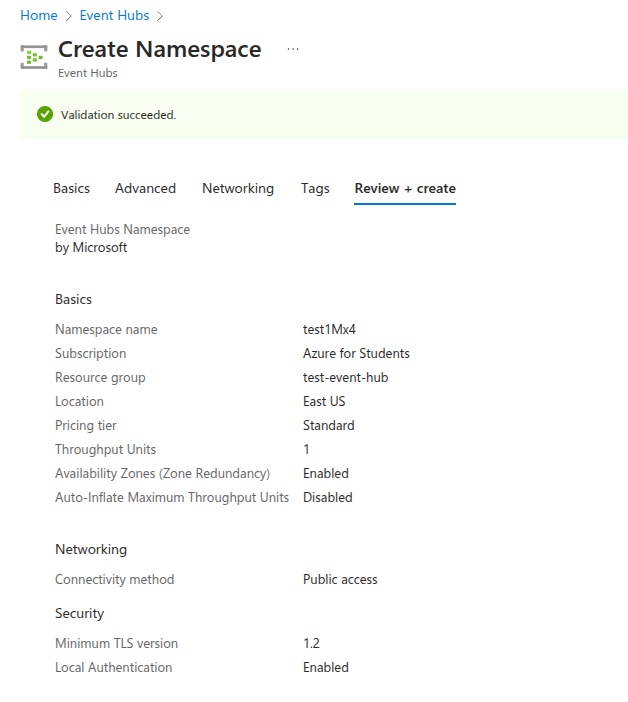Click the 'Namespace name' label

pyautogui.click(x=106, y=330)
